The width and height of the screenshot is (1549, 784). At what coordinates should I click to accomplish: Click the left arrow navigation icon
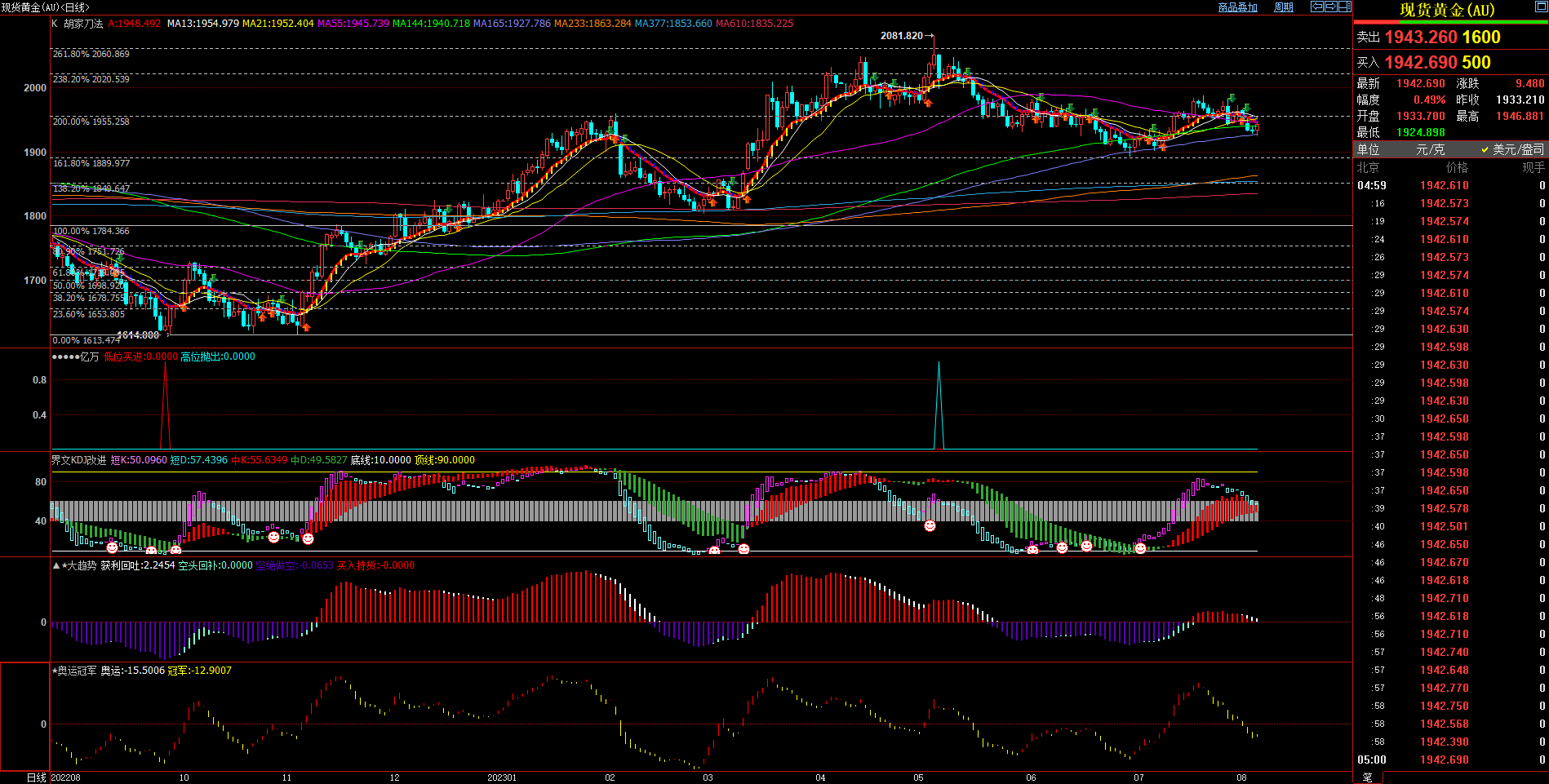(x=1316, y=7)
